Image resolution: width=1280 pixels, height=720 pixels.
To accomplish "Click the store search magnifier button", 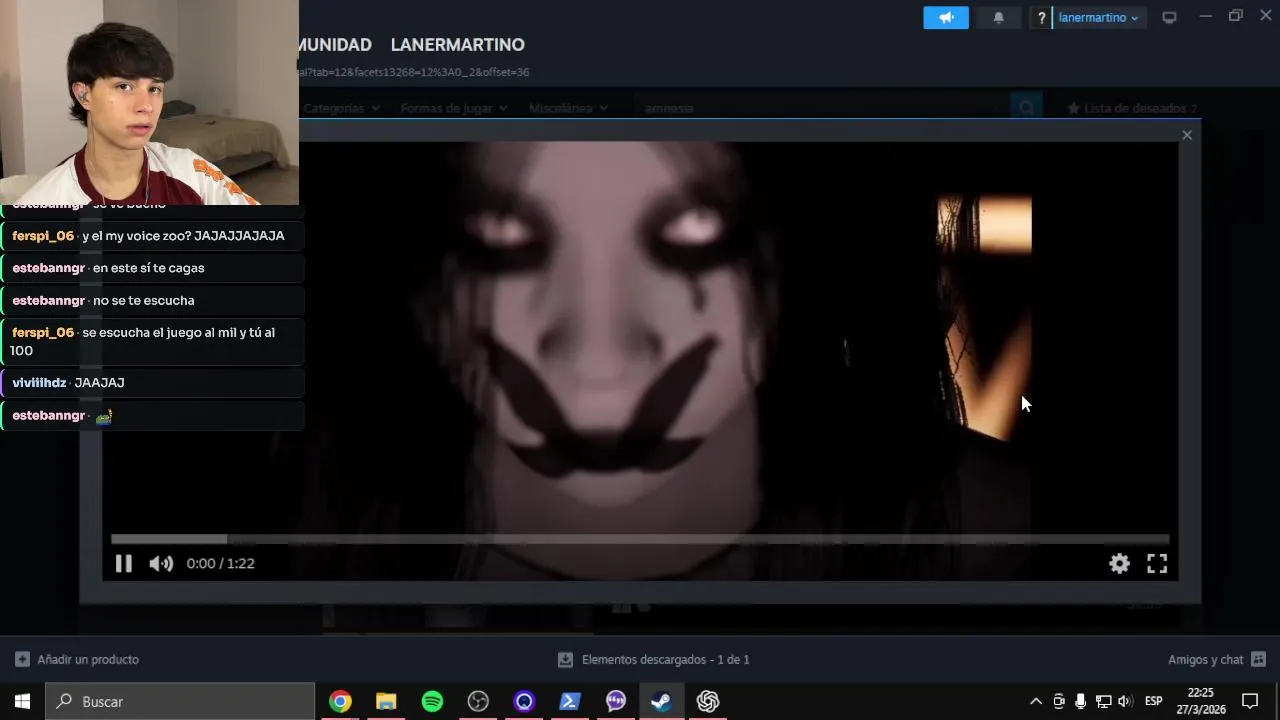I will (x=1026, y=108).
